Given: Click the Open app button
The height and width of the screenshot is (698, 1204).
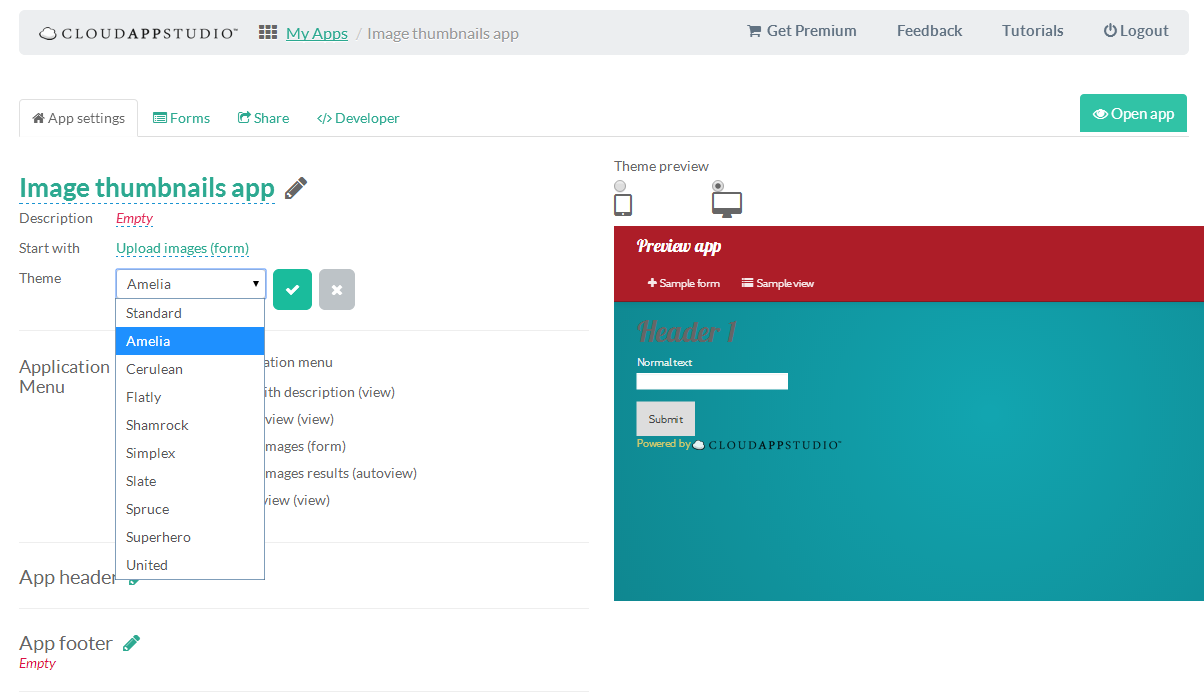Looking at the screenshot, I should coord(1133,113).
